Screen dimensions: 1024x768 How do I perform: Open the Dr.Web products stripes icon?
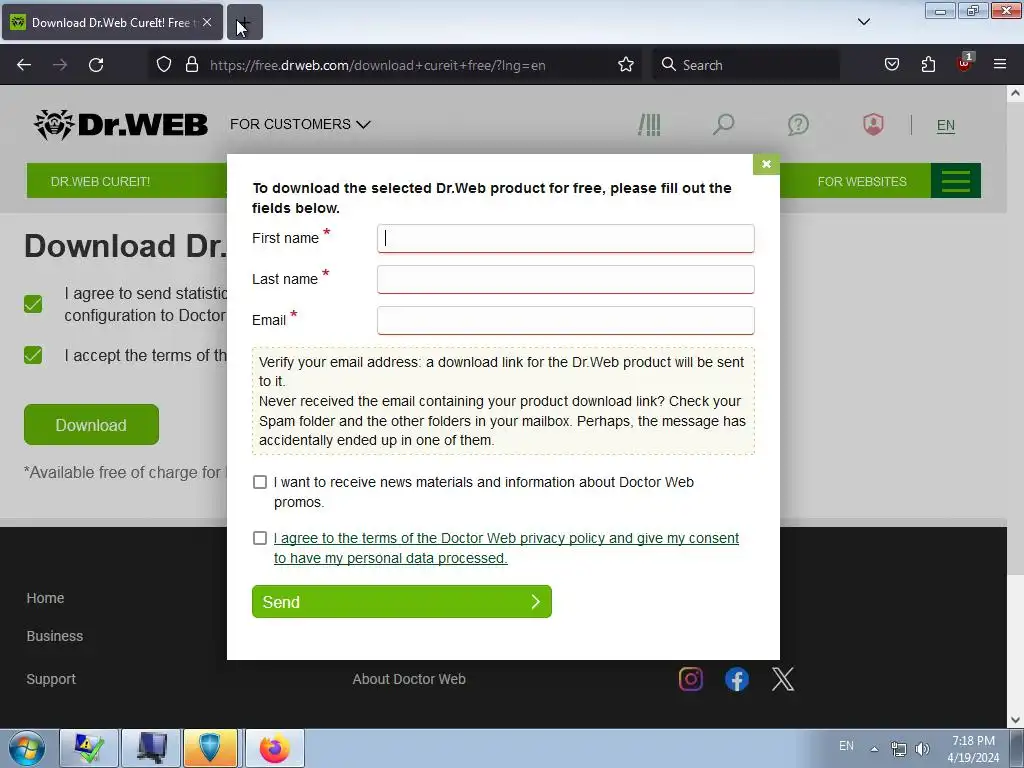(649, 124)
